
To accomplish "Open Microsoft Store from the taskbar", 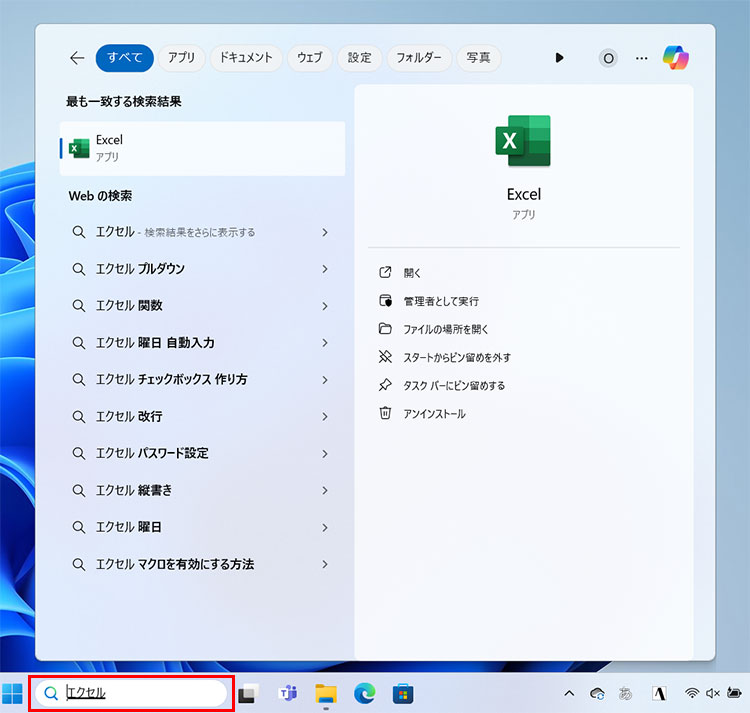I will click(x=402, y=693).
